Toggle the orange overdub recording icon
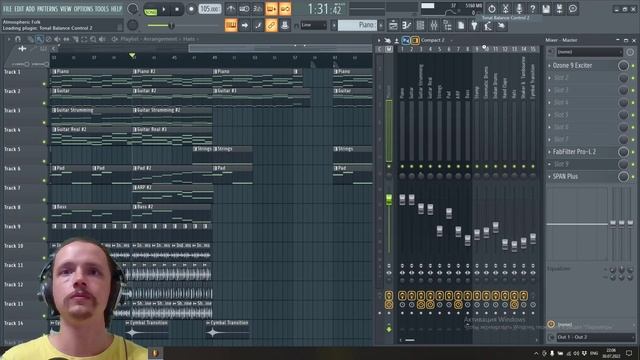This screenshot has width=640, height=360. (x=271, y=9)
